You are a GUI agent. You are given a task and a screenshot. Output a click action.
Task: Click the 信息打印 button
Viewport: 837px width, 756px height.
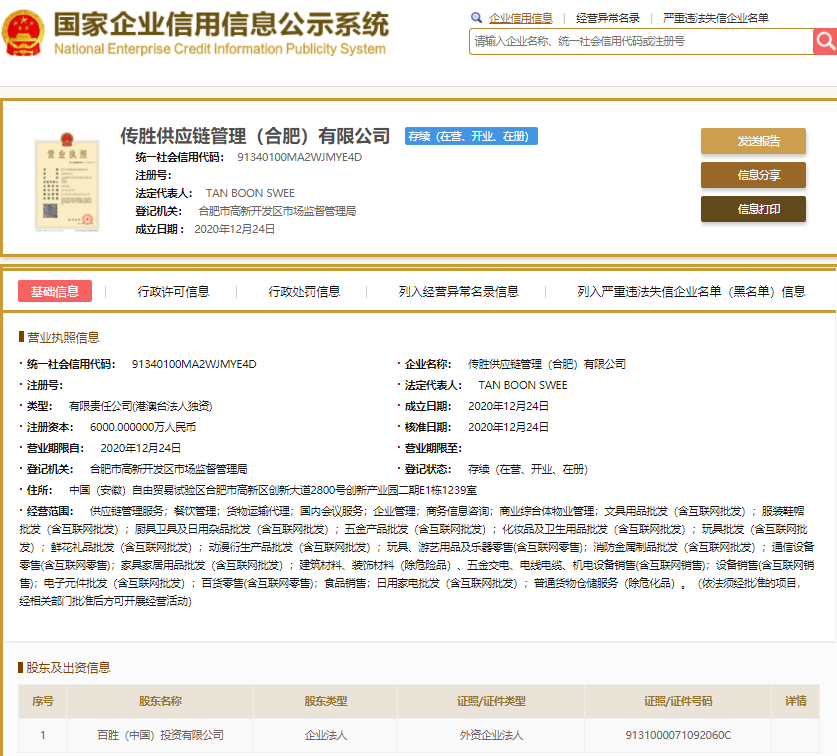pos(753,209)
